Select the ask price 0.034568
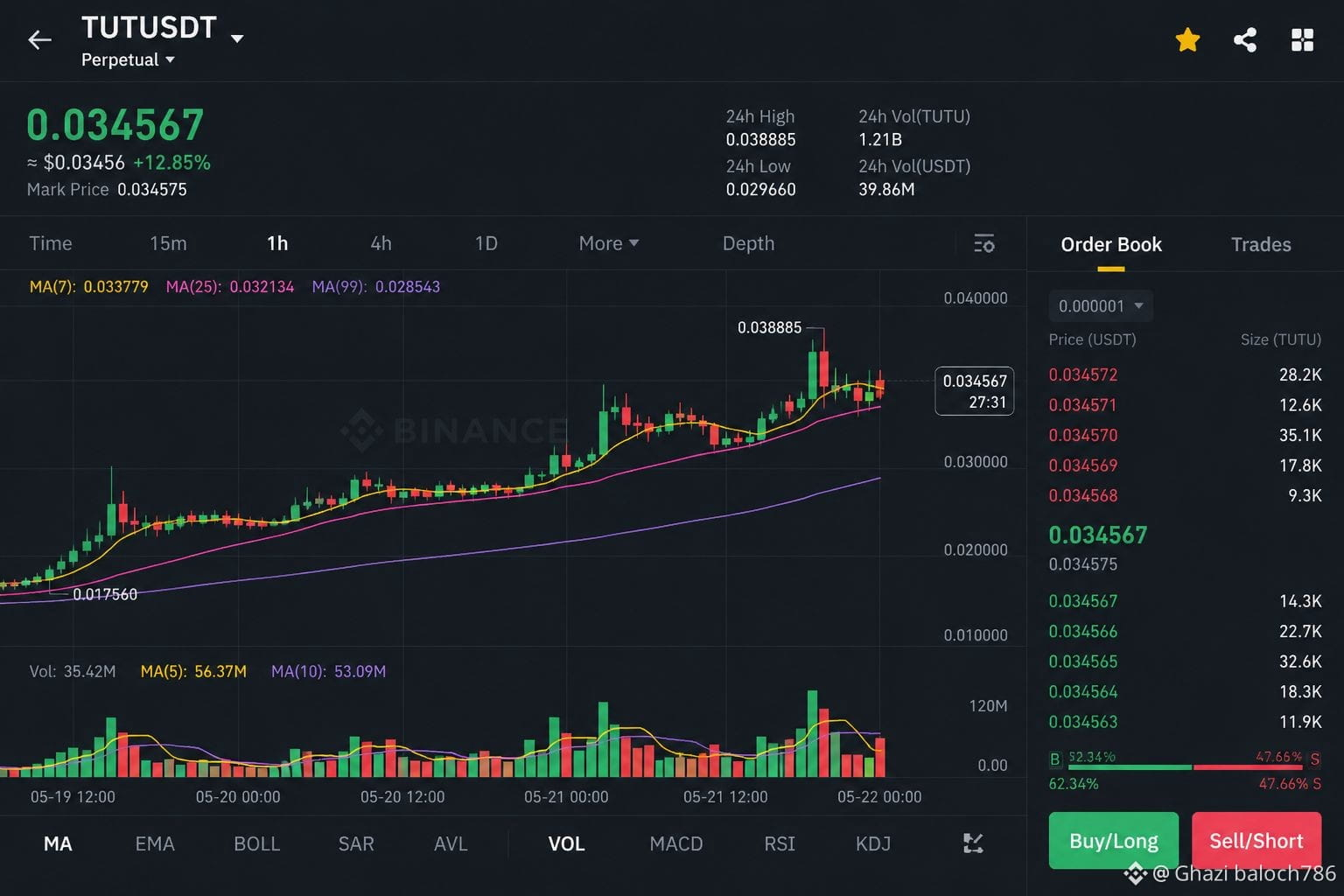The image size is (1344, 896). pos(1083,495)
